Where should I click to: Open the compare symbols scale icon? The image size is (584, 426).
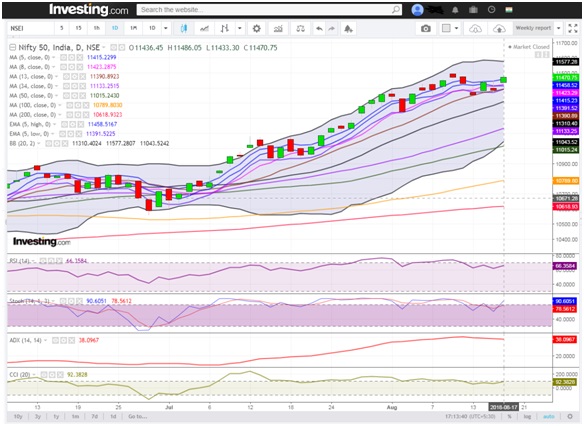point(300,28)
